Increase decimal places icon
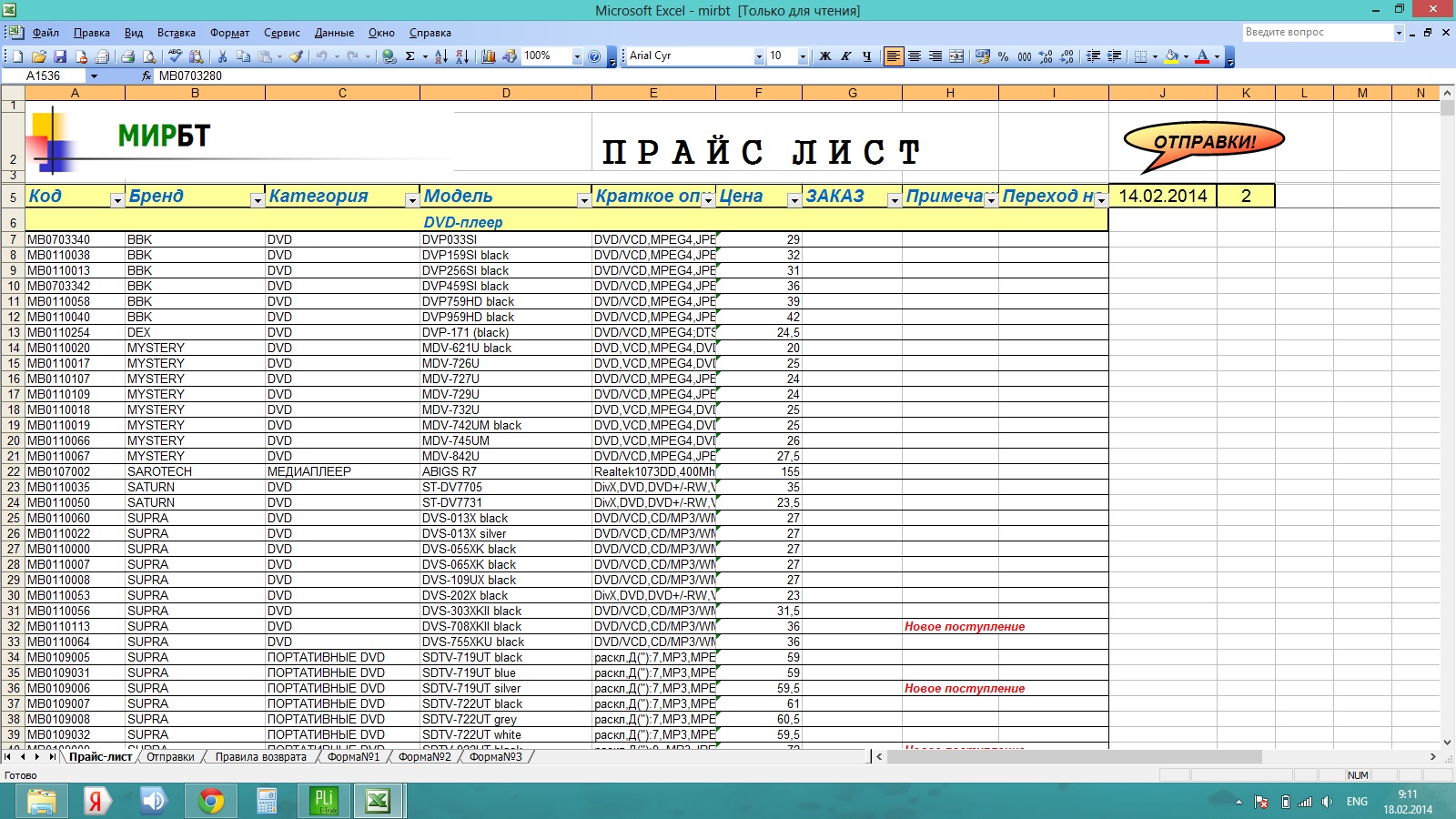Viewport: 1456px width, 819px height. (1046, 56)
